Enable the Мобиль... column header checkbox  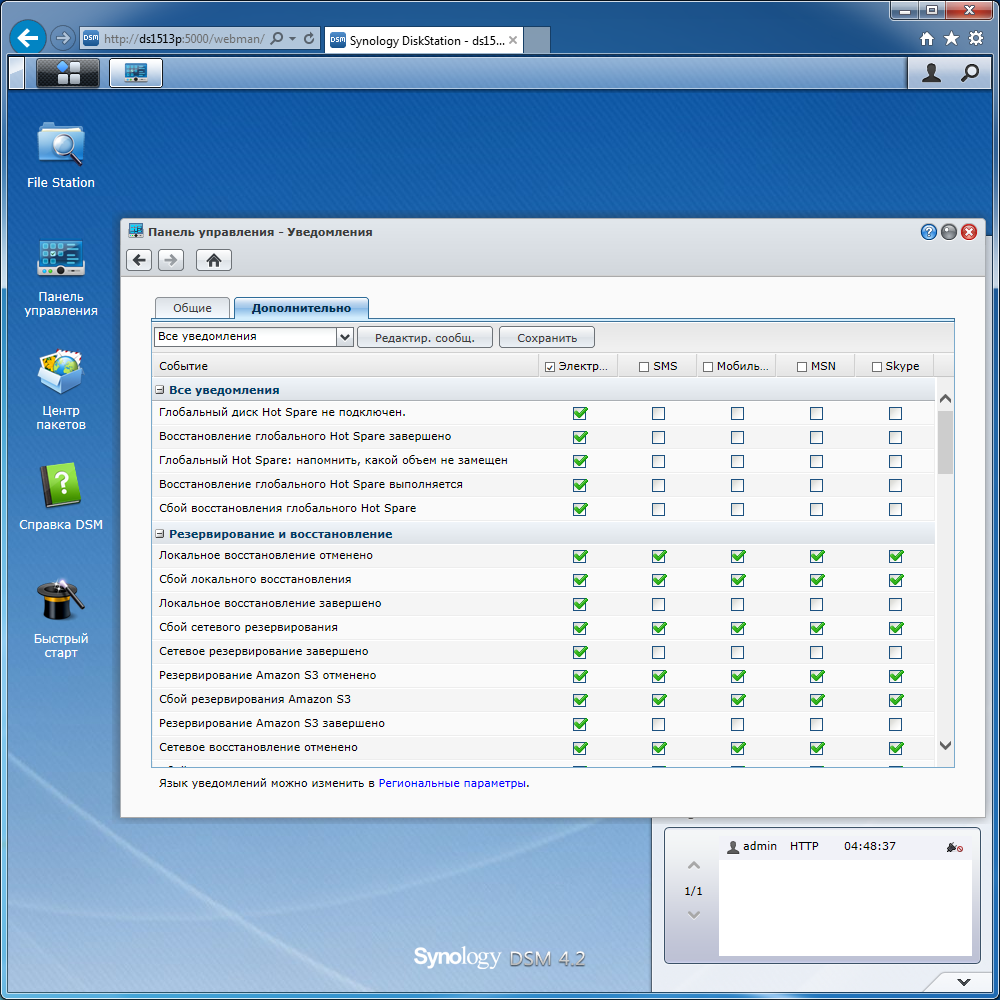[x=707, y=367]
